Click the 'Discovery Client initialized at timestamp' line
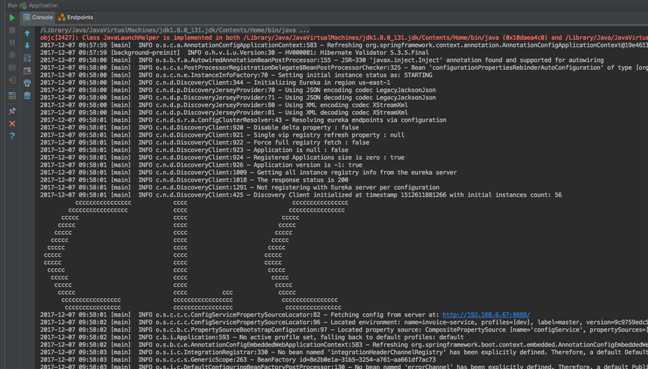The width and height of the screenshot is (648, 369). coord(301,195)
